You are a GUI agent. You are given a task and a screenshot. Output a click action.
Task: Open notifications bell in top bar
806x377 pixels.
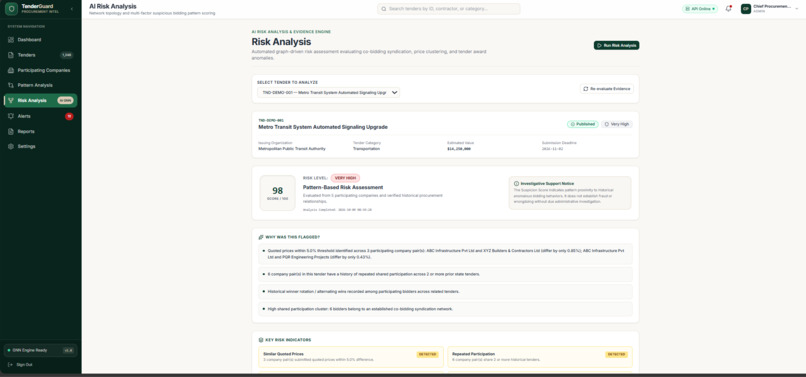(728, 9)
